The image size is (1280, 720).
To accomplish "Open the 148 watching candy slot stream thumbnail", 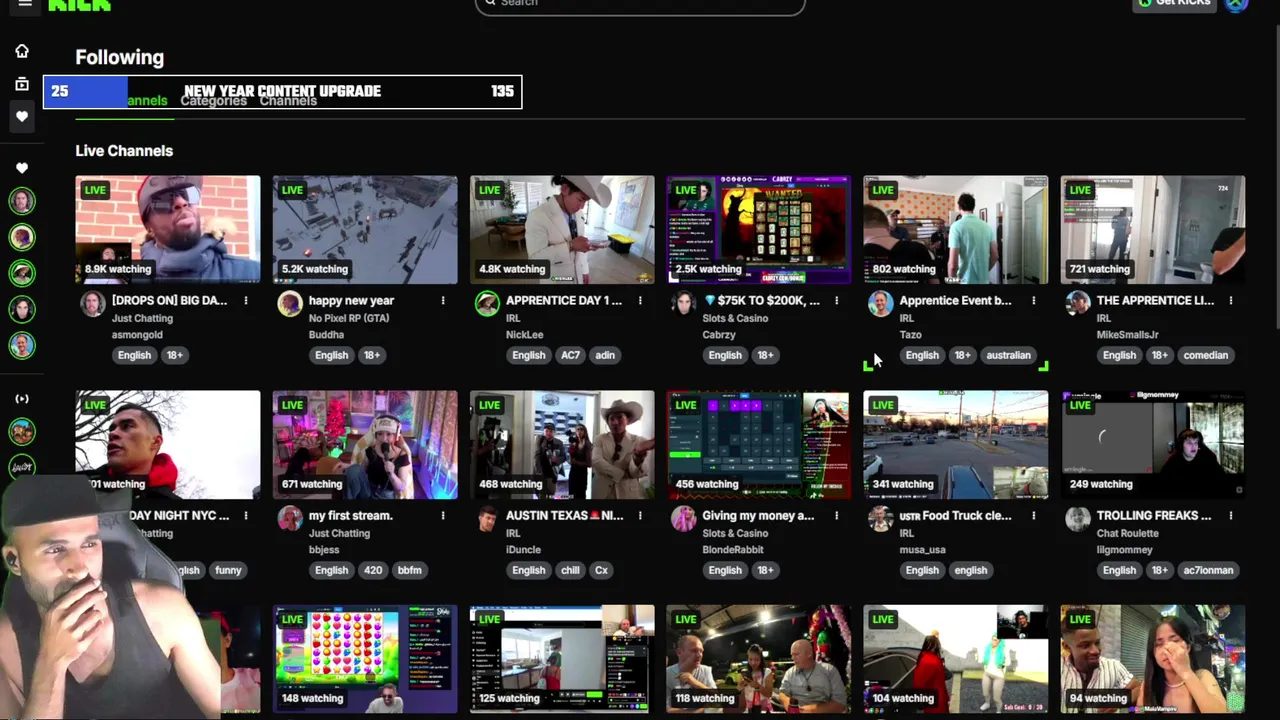I will click(x=365, y=659).
